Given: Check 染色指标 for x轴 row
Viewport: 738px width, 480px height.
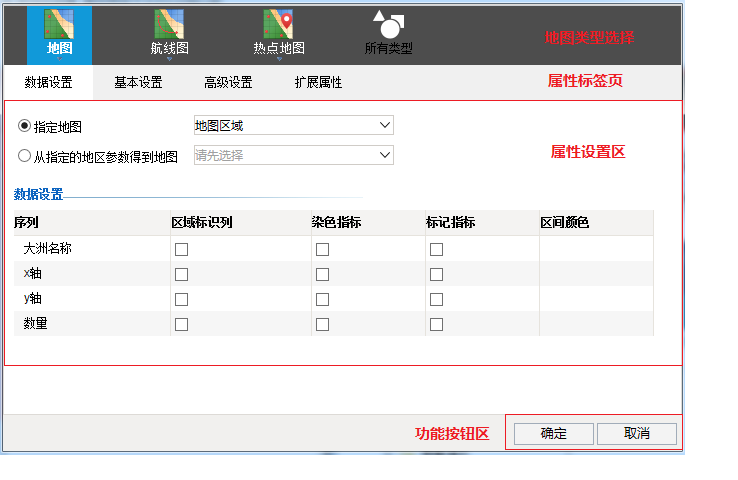Looking at the screenshot, I should coord(322,274).
